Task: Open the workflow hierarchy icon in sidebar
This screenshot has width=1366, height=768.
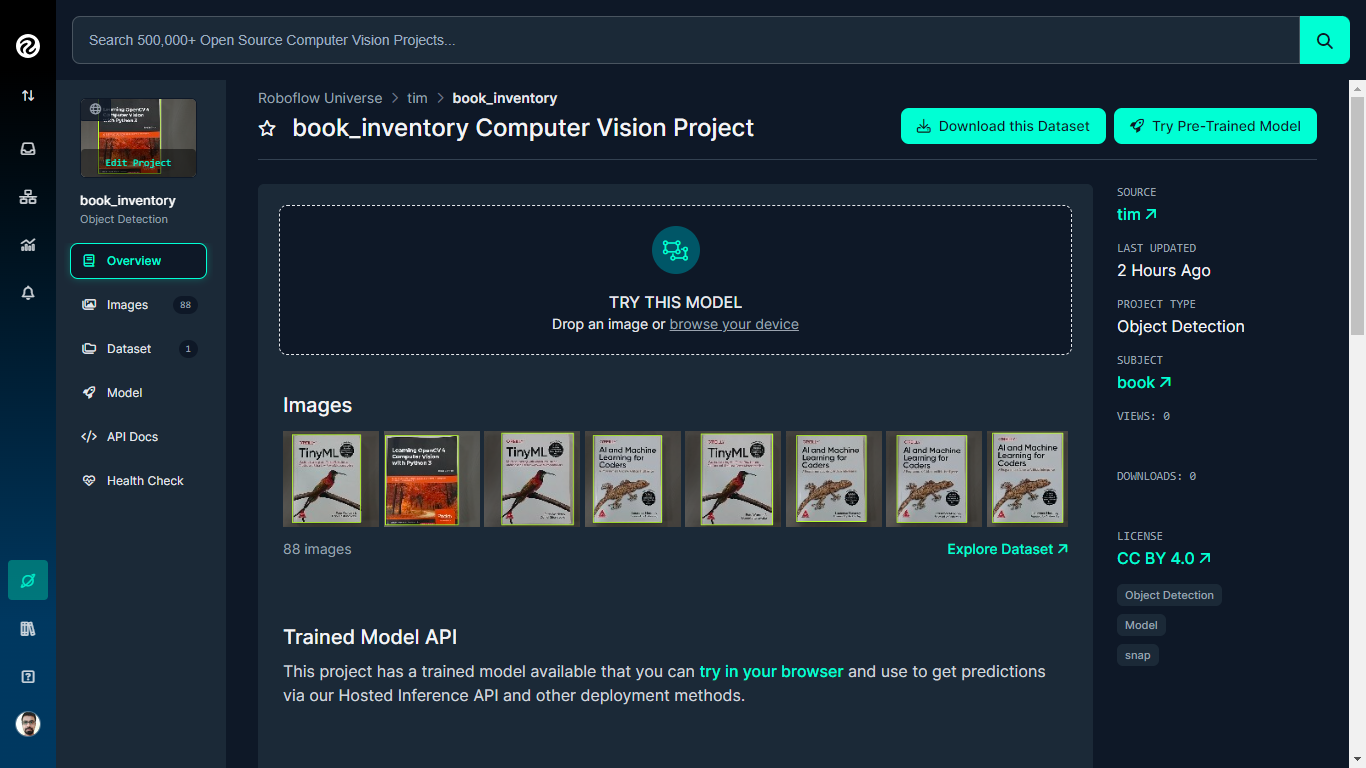Action: (x=28, y=197)
